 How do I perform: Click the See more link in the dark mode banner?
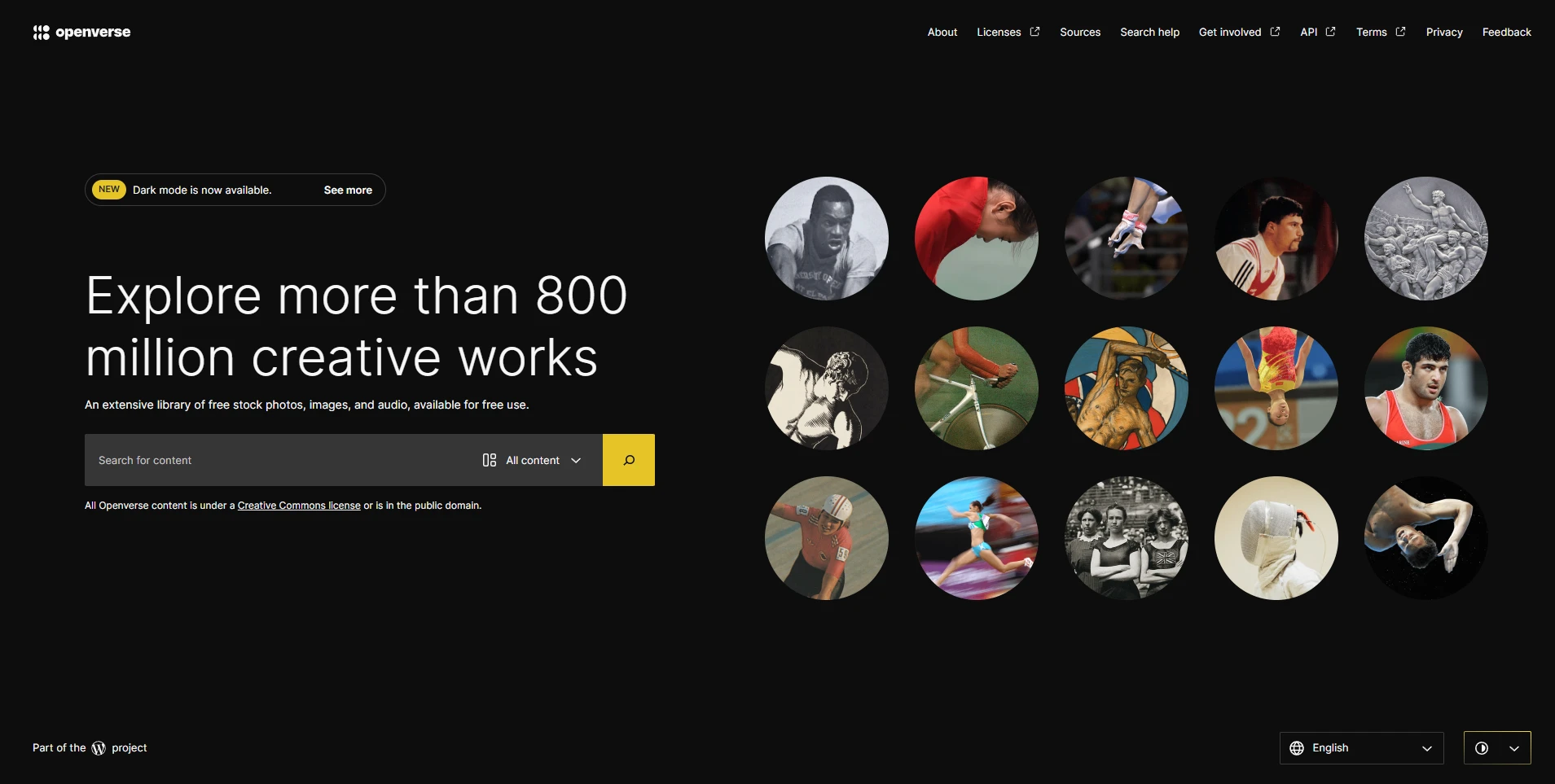[348, 190]
